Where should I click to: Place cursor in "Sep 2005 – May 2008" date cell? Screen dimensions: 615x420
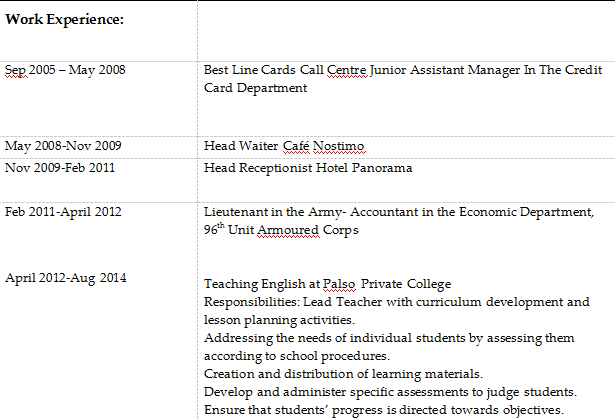[65, 71]
